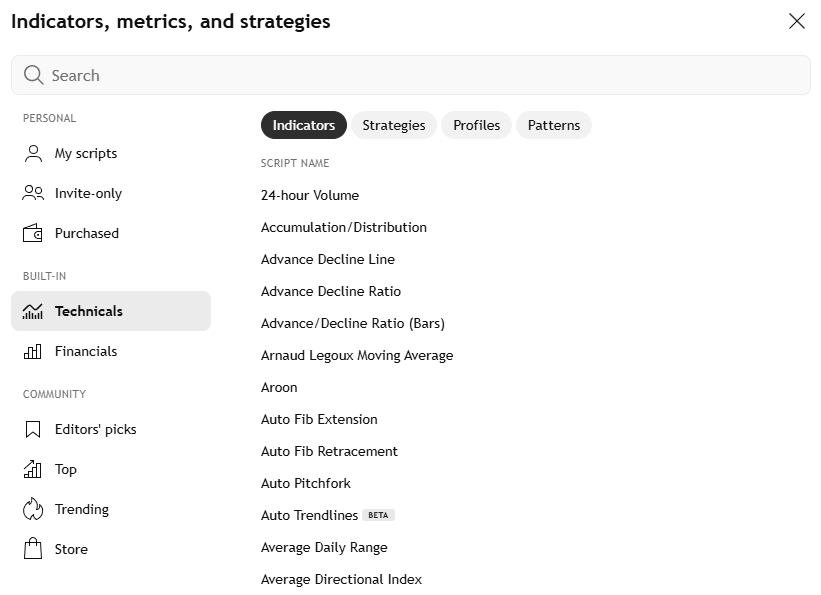Close the indicators dialog

pyautogui.click(x=796, y=21)
